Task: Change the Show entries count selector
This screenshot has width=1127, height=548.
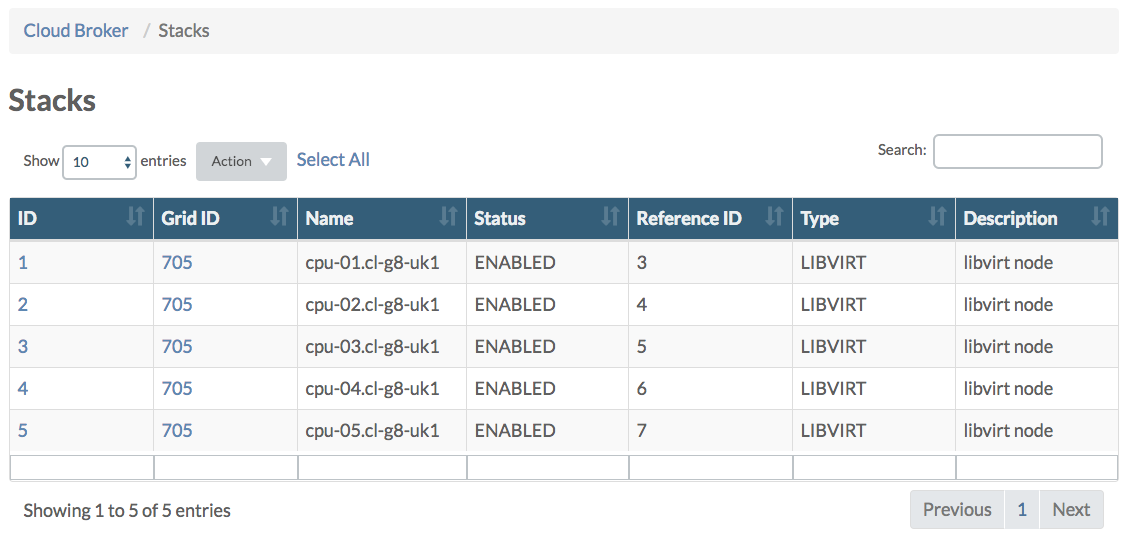Action: click(x=99, y=162)
